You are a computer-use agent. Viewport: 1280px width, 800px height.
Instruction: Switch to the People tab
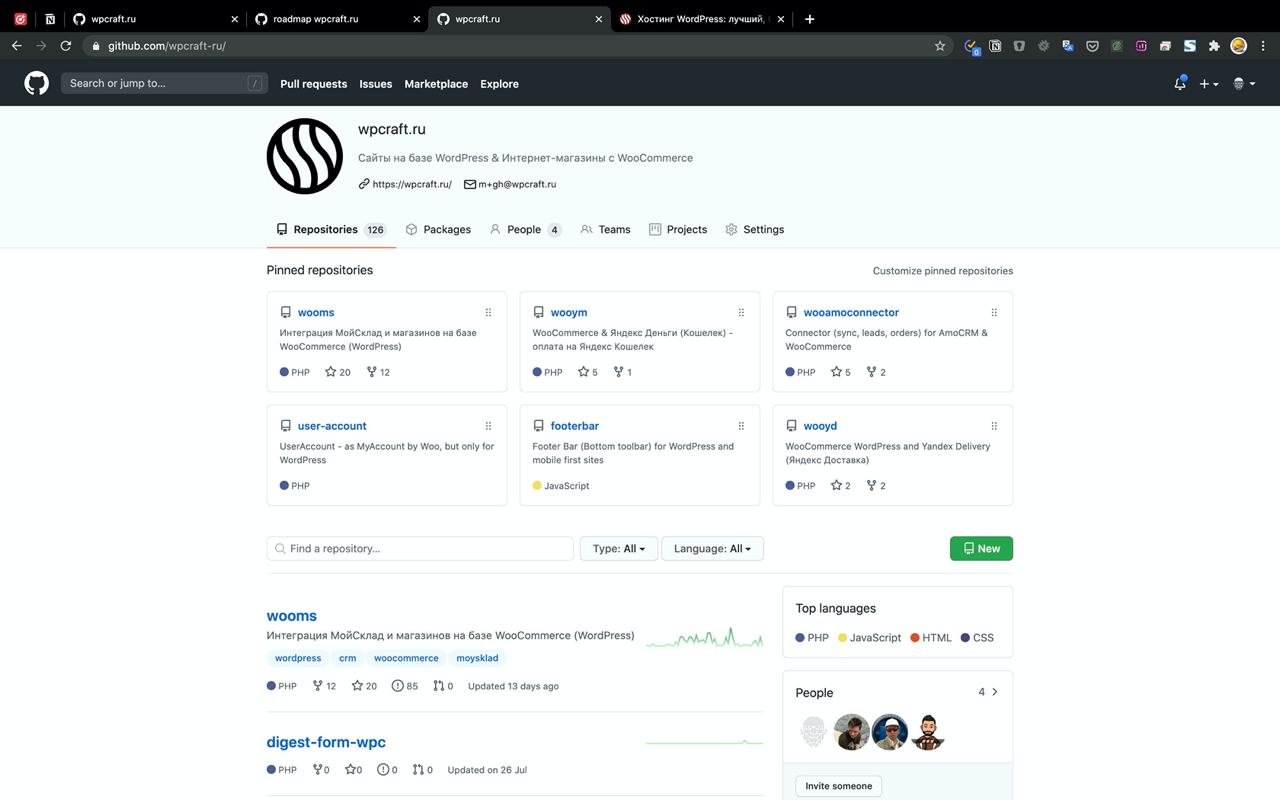tap(525, 230)
